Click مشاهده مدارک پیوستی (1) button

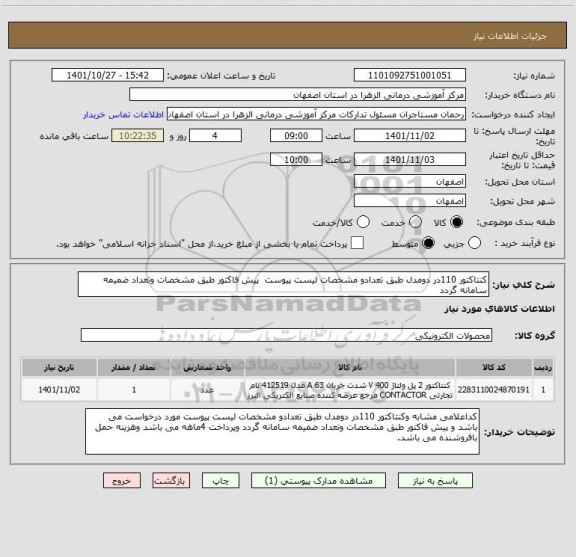click(318, 481)
